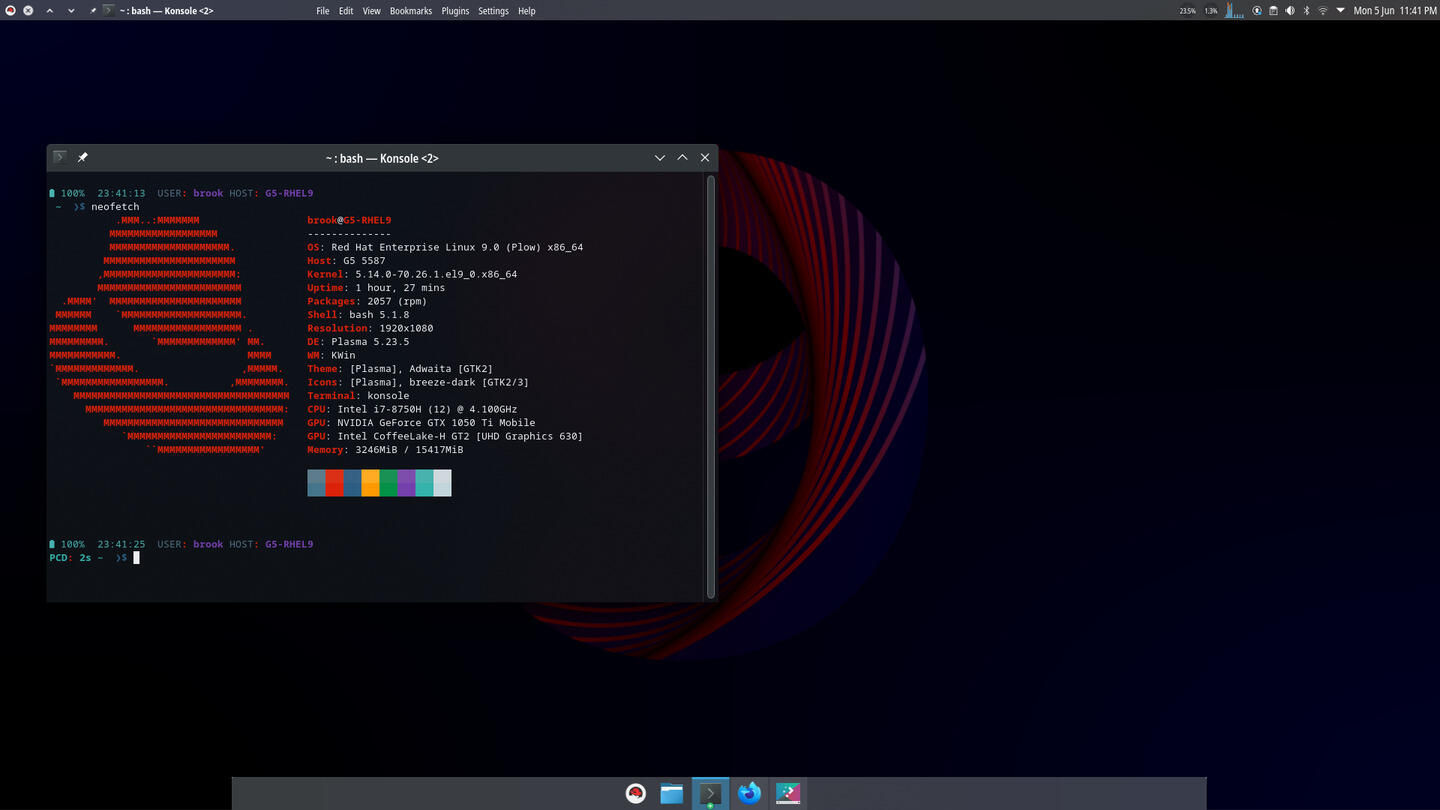Image resolution: width=1440 pixels, height=810 pixels.
Task: Click the 'Icons: [Plasma], breeze-dark [GTK2/3]' line
Action: pos(418,382)
